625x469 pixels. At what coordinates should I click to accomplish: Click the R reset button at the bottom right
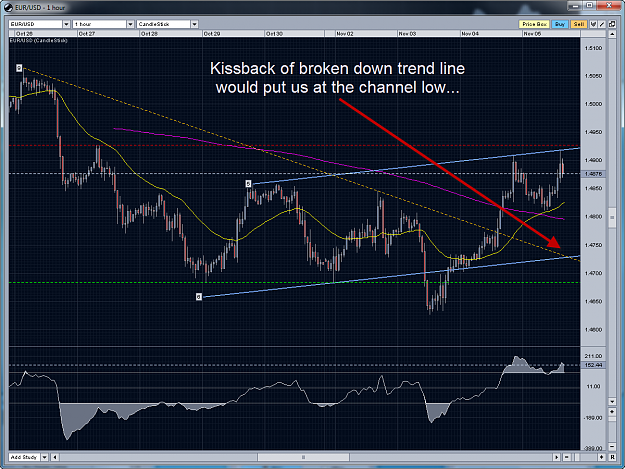(612, 457)
